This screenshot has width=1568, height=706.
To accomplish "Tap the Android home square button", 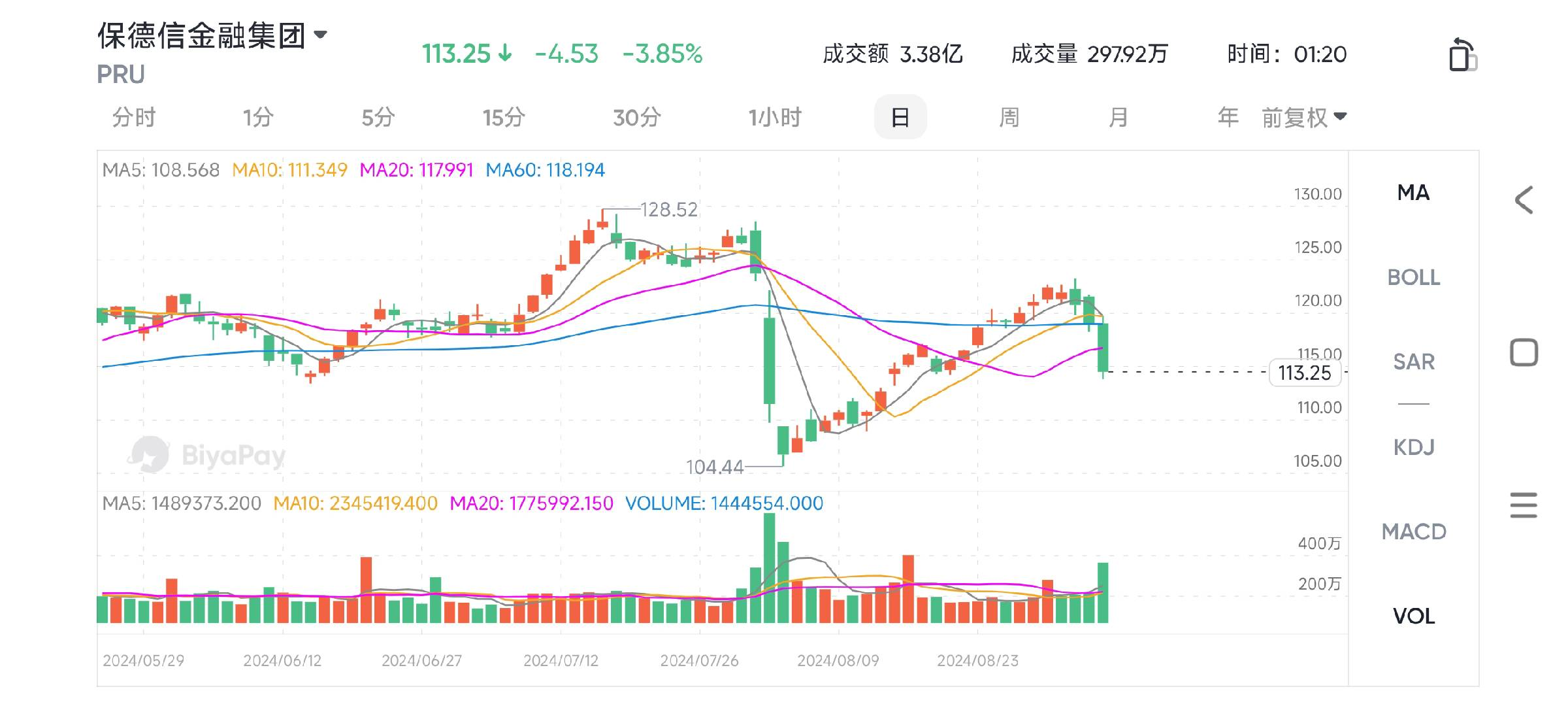I will (1524, 353).
